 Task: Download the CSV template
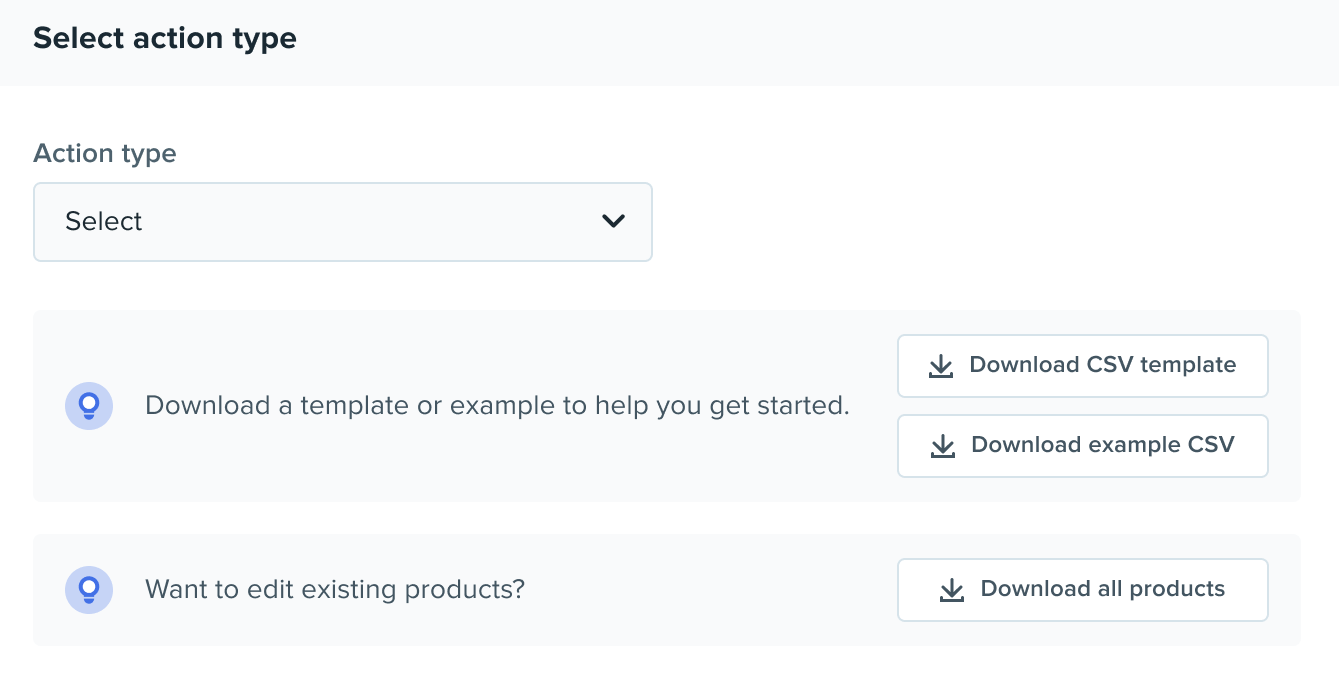(x=1083, y=366)
